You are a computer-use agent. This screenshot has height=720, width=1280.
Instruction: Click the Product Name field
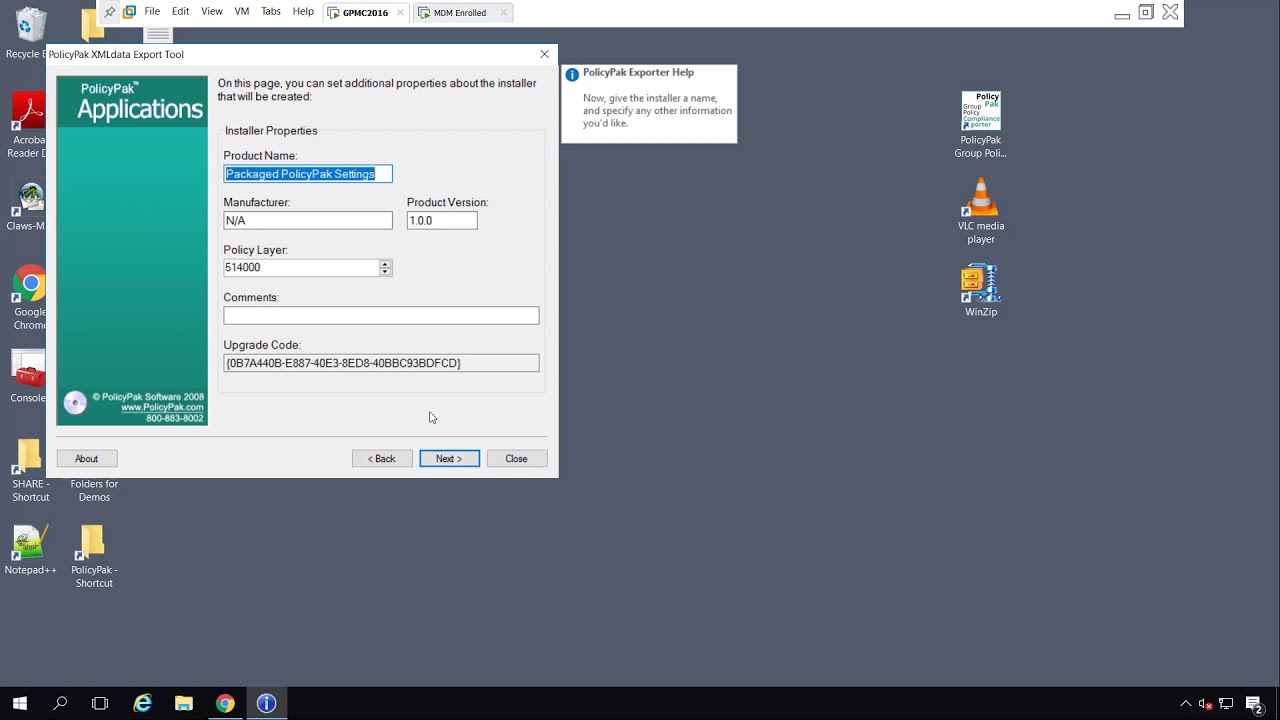(308, 174)
